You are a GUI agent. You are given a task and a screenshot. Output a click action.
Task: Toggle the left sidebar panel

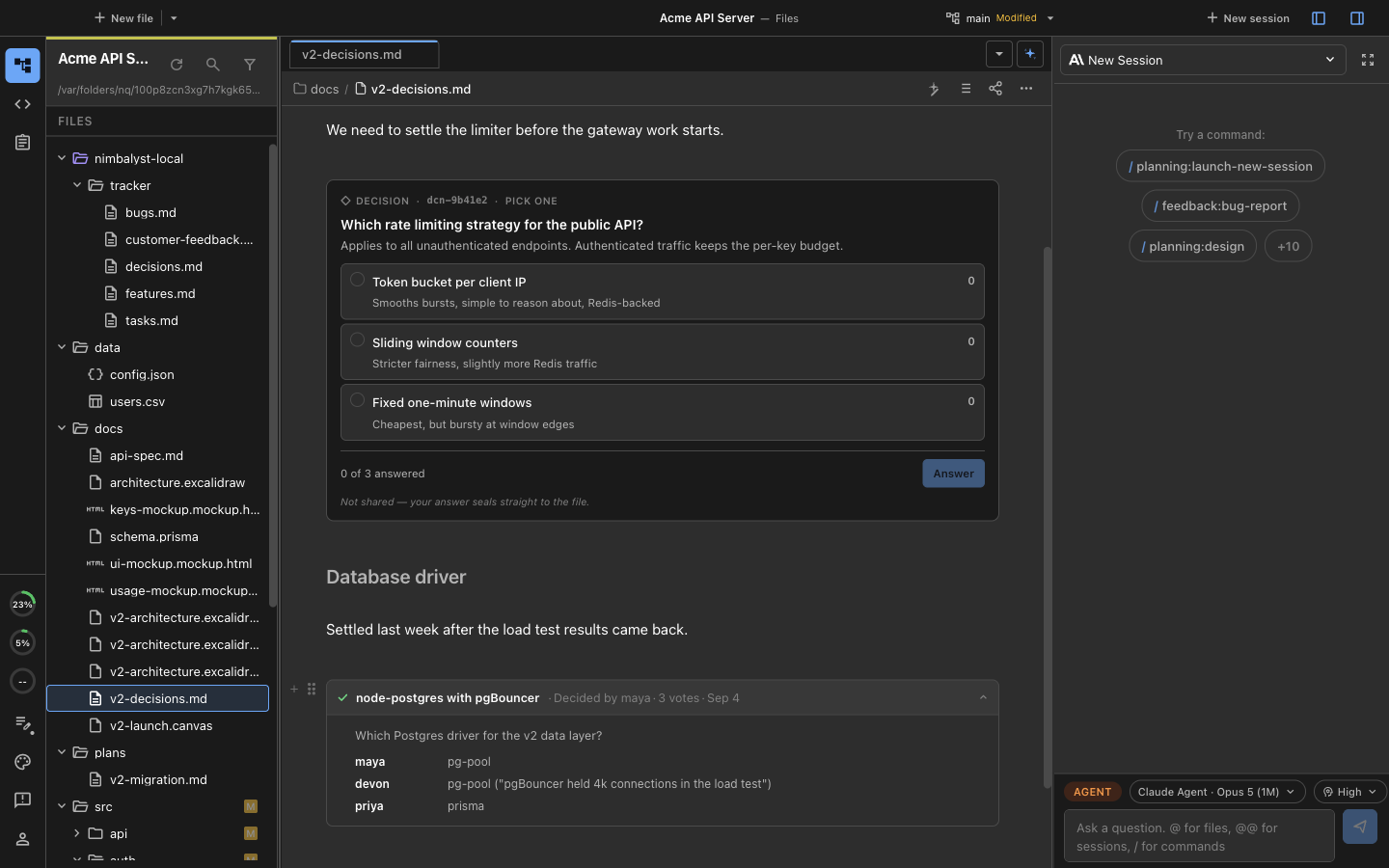1319,18
